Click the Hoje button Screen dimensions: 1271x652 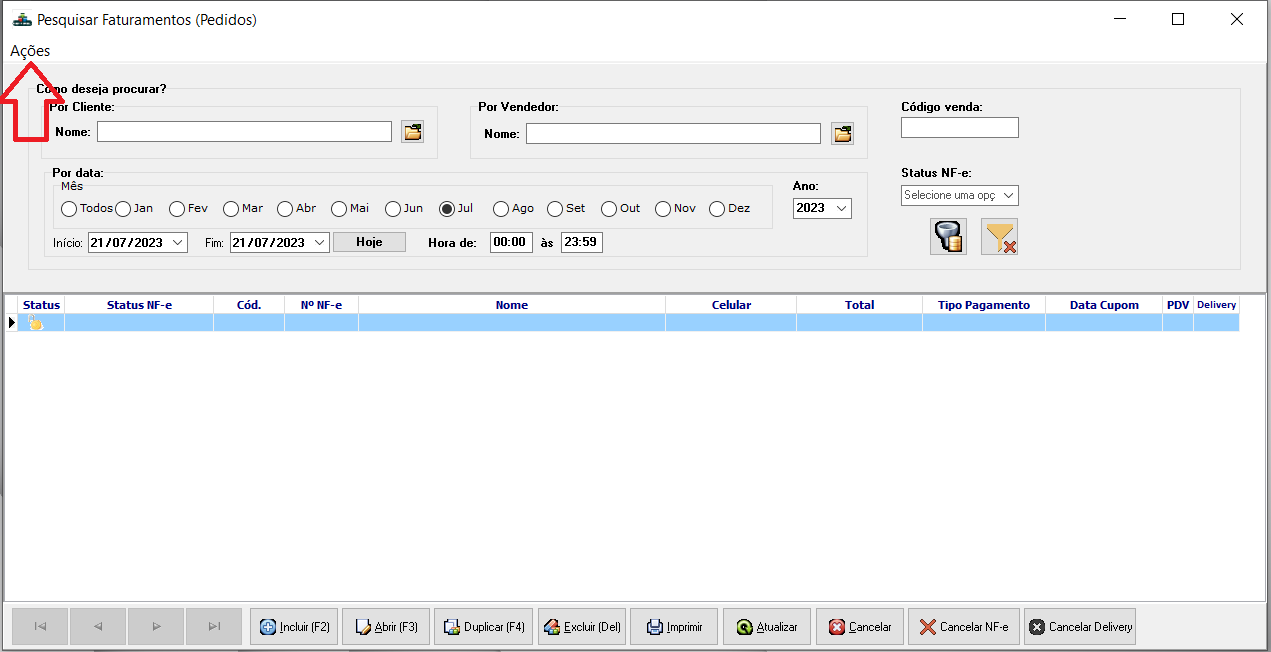[x=370, y=242]
